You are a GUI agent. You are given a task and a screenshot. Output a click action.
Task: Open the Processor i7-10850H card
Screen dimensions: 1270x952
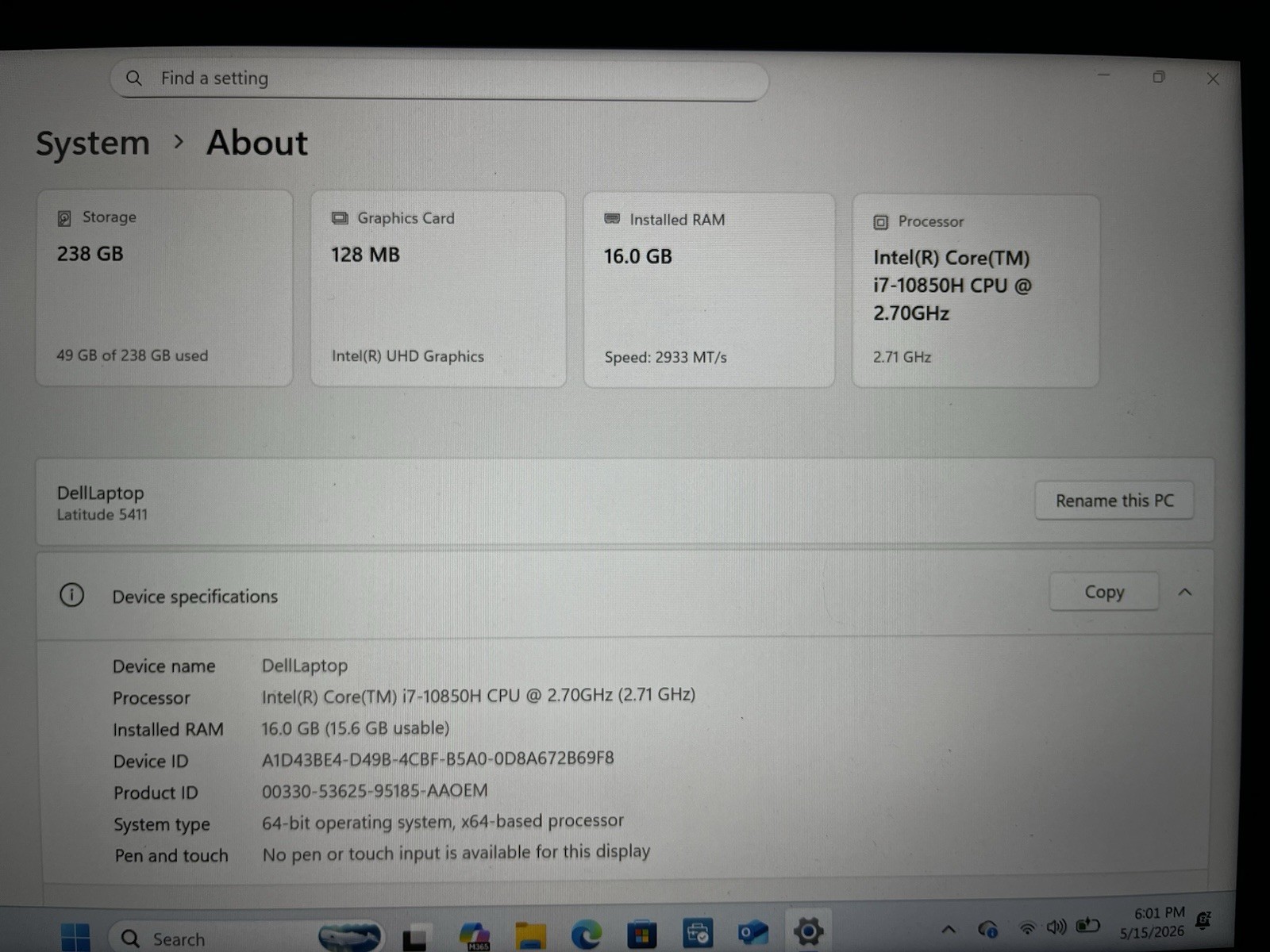pyautogui.click(x=976, y=291)
